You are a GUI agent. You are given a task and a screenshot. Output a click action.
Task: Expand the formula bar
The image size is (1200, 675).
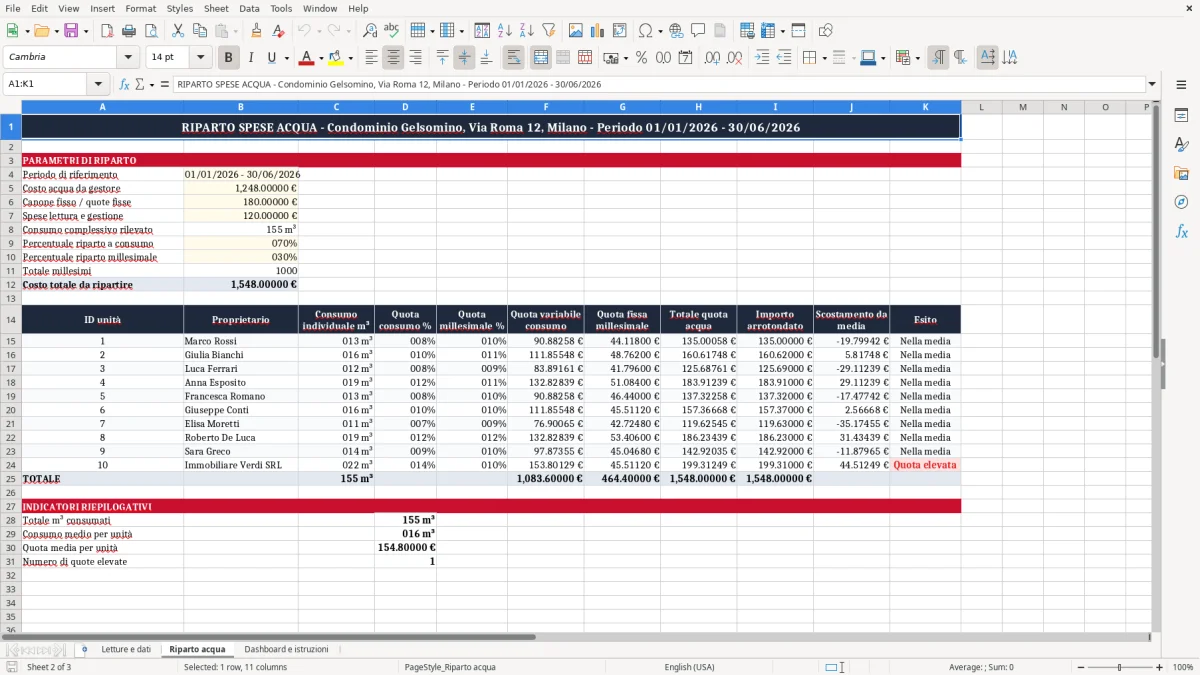[x=1152, y=85]
